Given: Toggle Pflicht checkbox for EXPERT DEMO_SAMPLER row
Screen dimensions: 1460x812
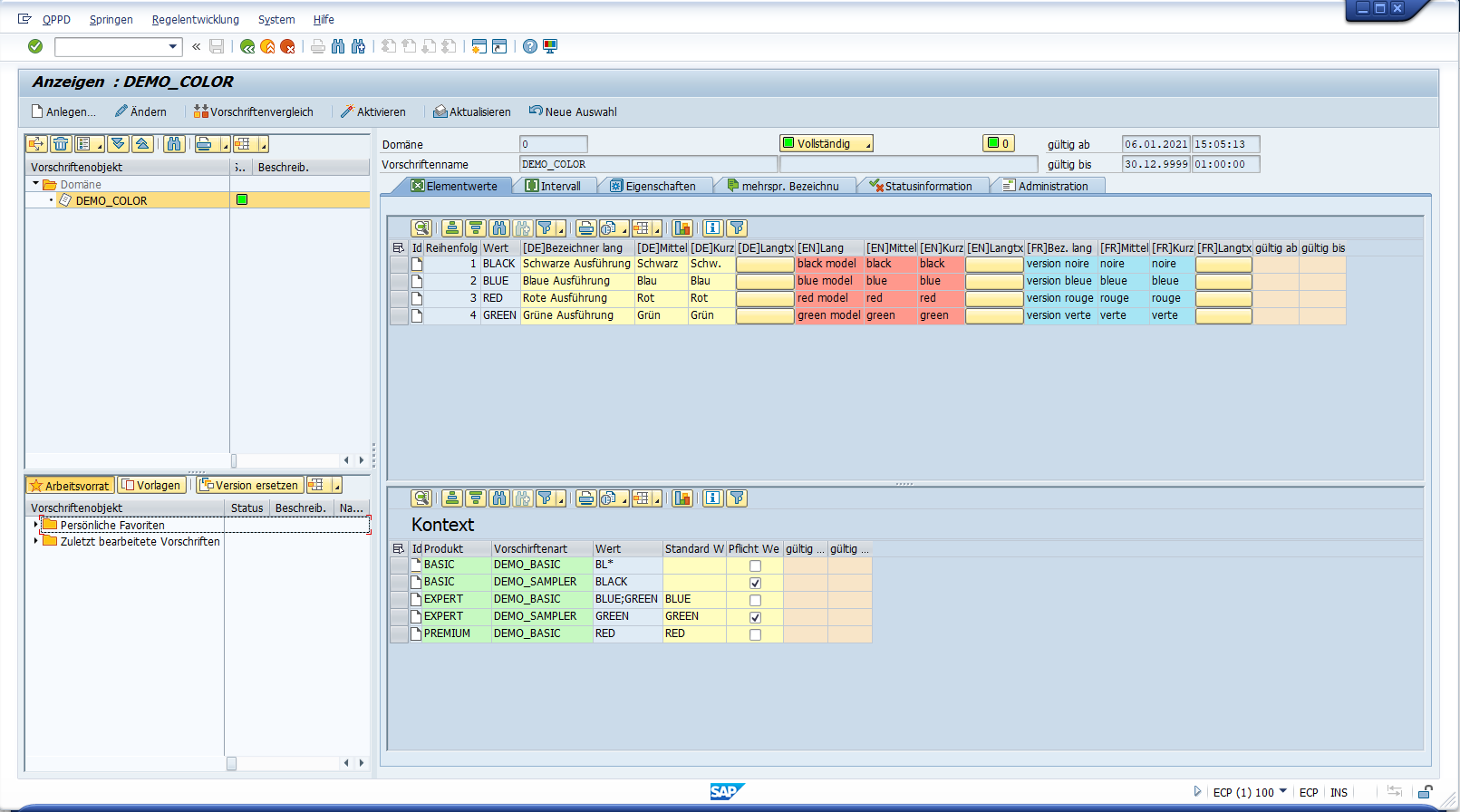Looking at the screenshot, I should (x=755, y=617).
